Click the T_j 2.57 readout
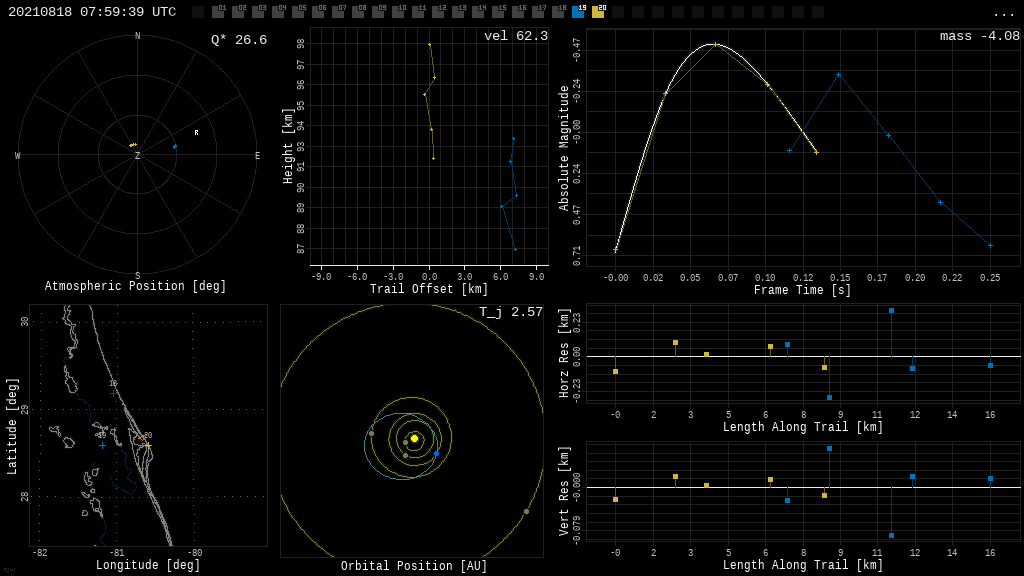Image resolution: width=1024 pixels, height=576 pixels. (511, 312)
